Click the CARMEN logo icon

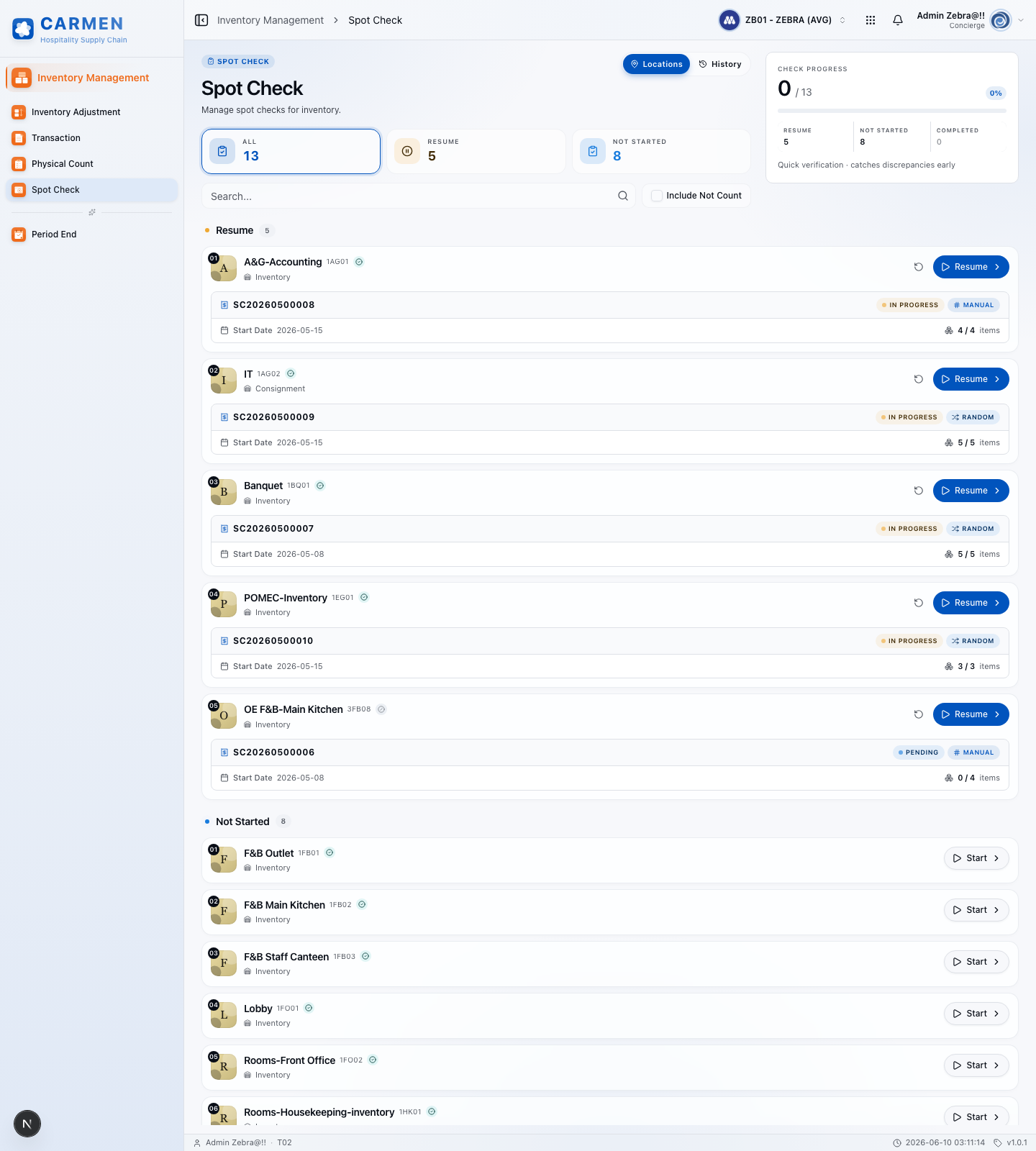tap(23, 29)
